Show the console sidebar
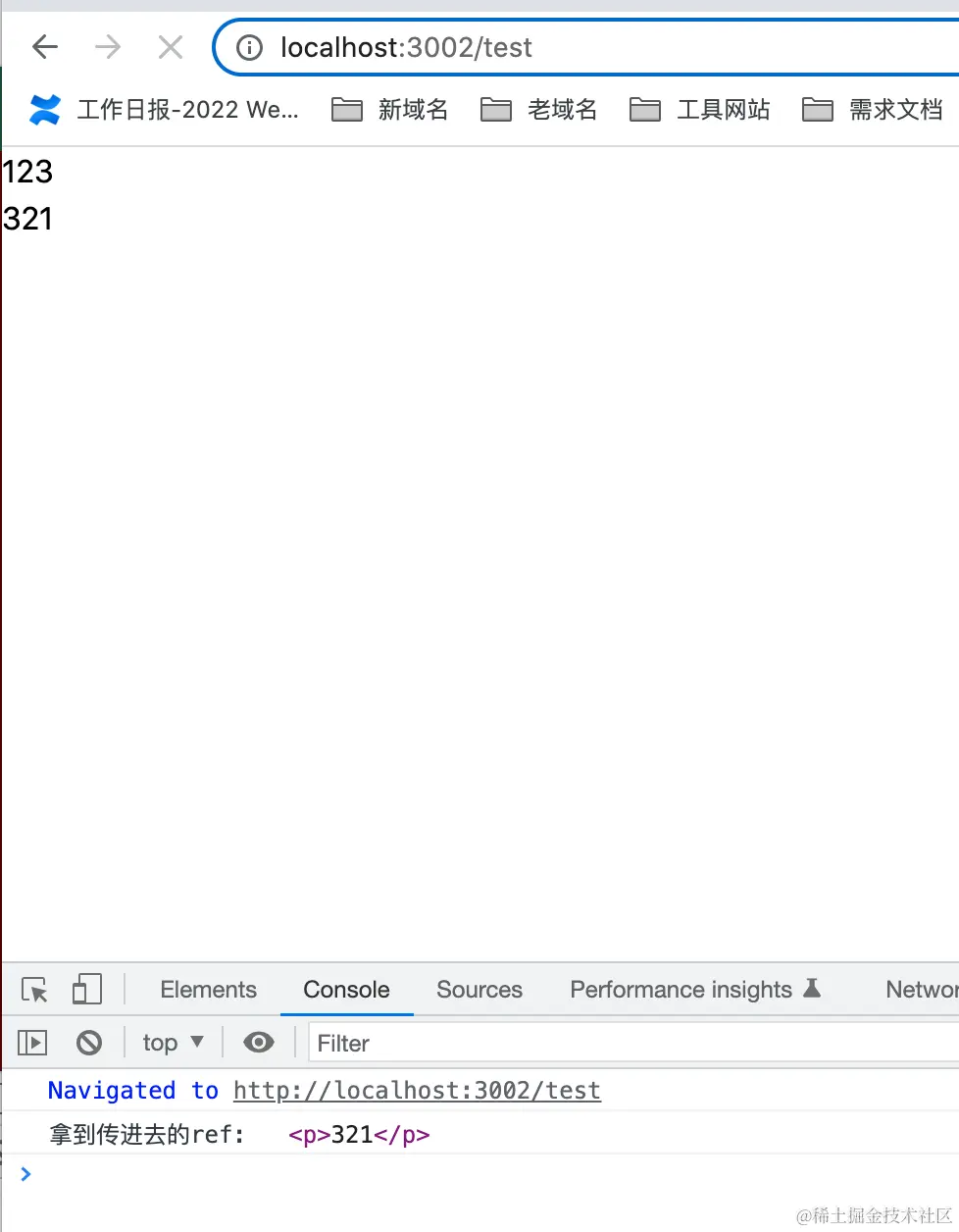This screenshot has width=959, height=1232. 32,1043
